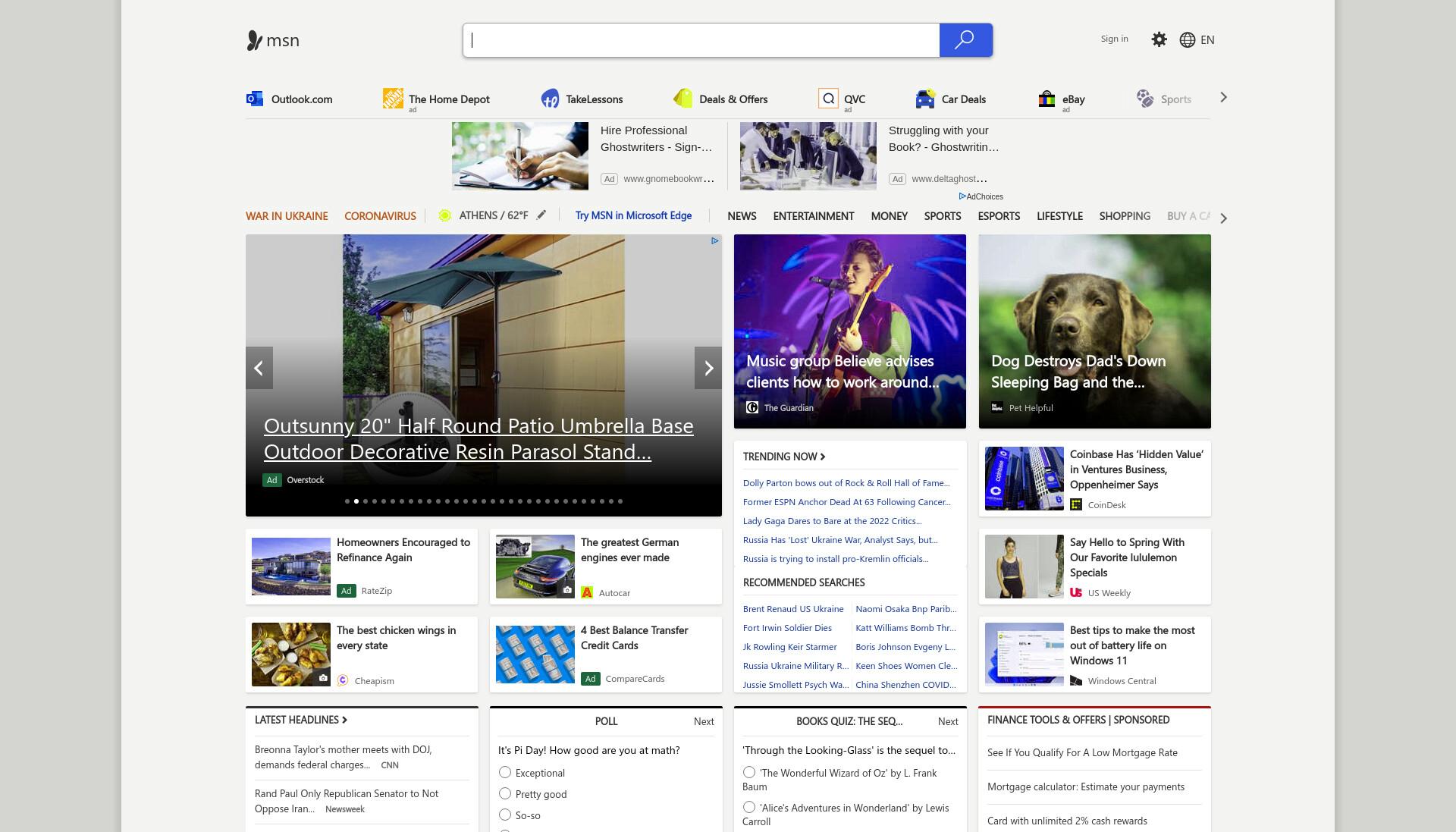
Task: Open Breonna Taylor's mother headline
Action: point(344,757)
